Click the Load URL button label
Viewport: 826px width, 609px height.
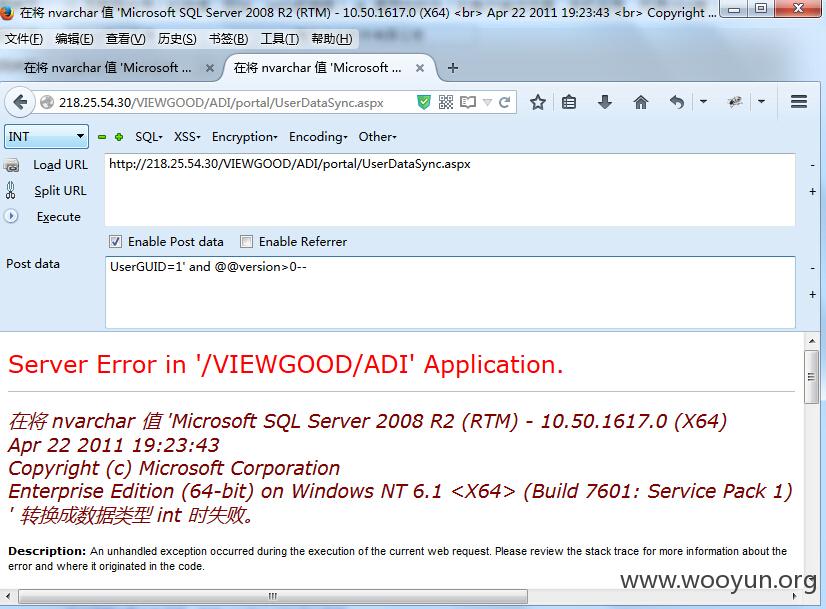click(61, 165)
